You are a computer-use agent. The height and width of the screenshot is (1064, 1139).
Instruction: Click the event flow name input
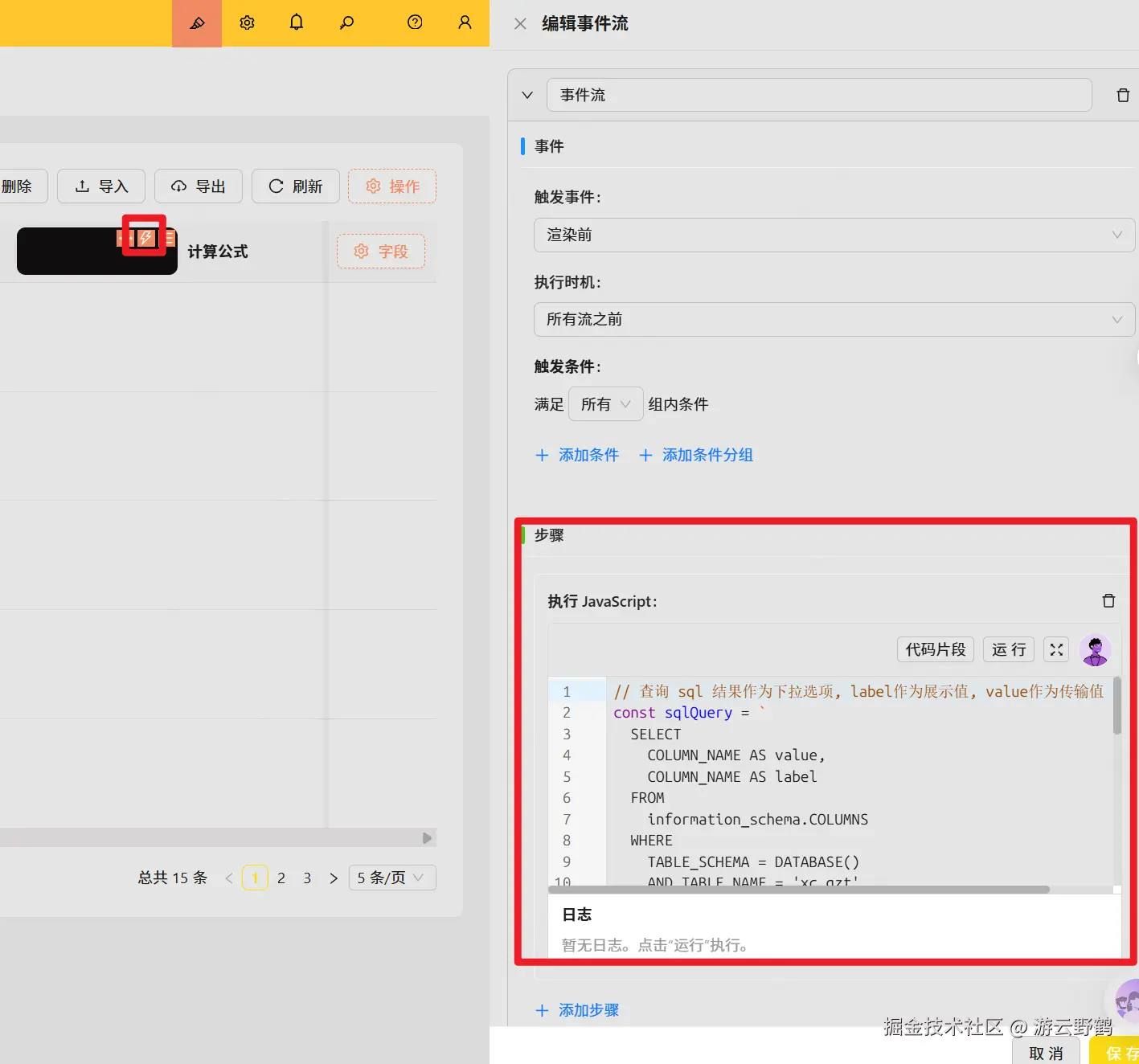click(x=819, y=95)
